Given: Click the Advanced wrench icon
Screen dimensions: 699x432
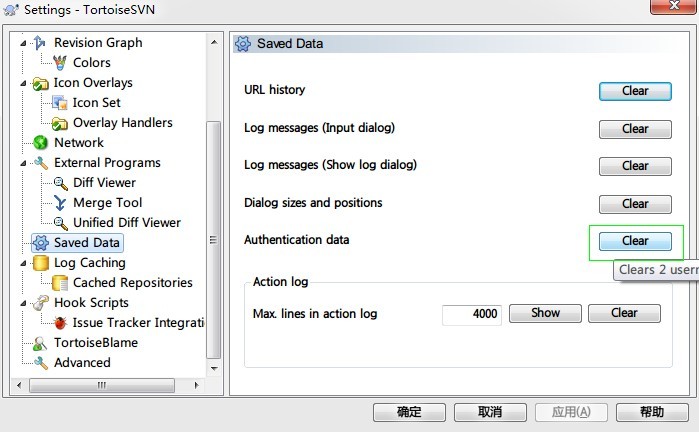Looking at the screenshot, I should 41,363.
